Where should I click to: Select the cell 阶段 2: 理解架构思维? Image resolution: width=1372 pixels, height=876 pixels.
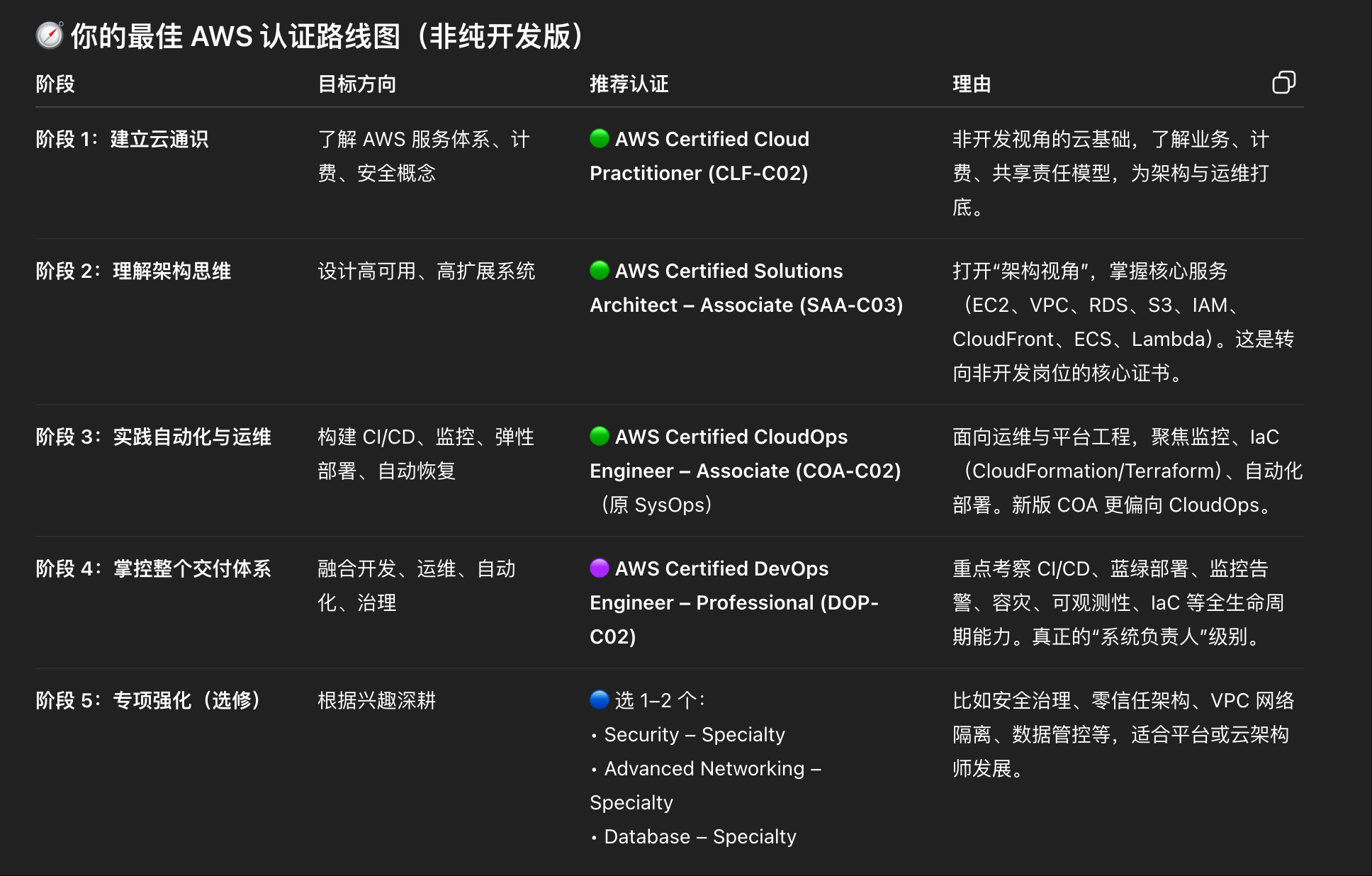pos(133,271)
